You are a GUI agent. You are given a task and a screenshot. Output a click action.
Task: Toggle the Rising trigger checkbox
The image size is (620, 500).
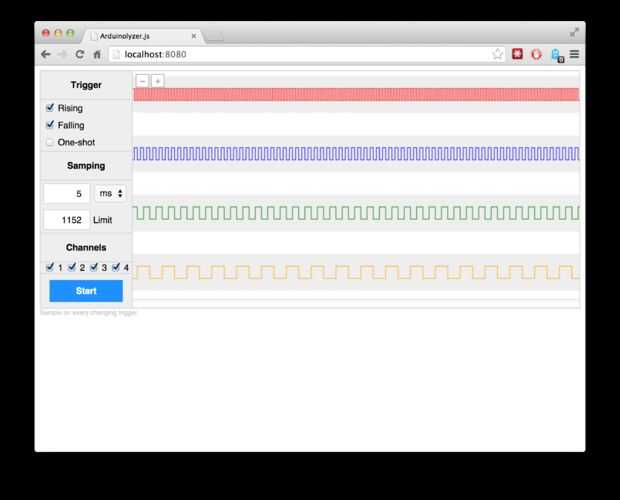(x=50, y=108)
